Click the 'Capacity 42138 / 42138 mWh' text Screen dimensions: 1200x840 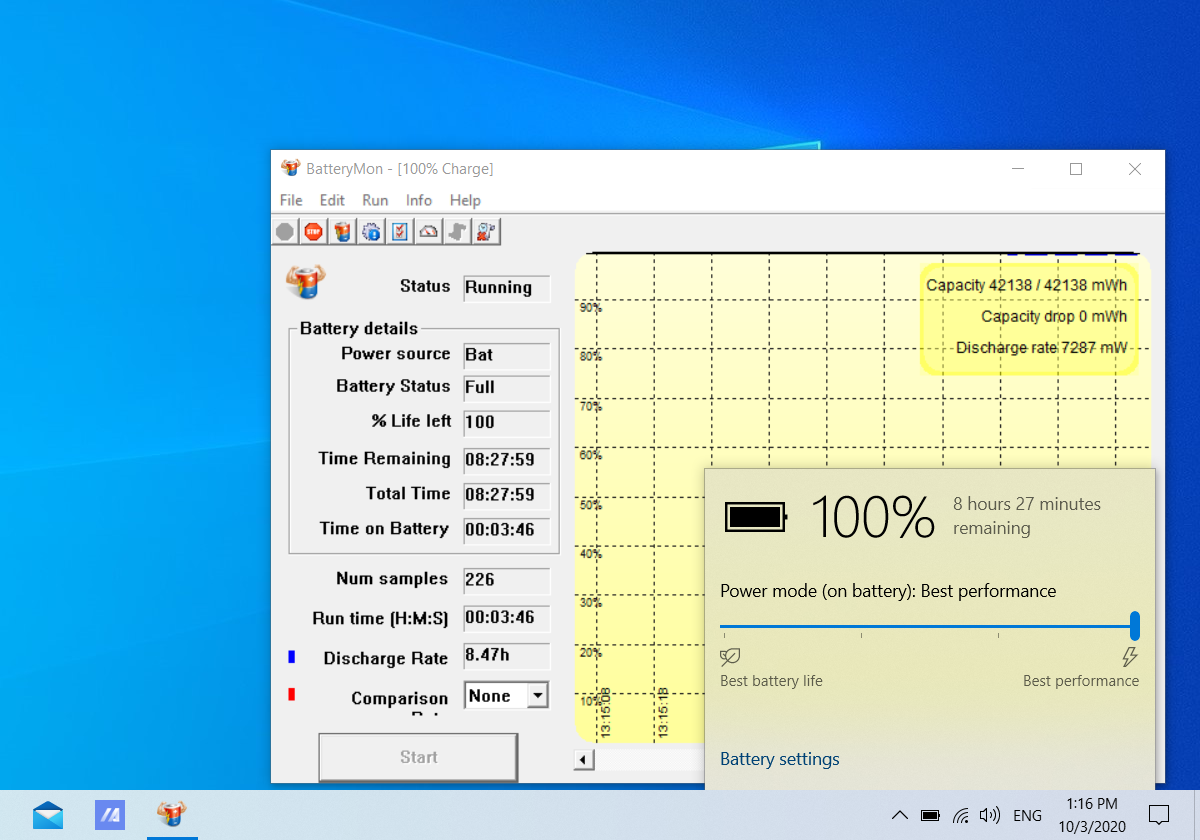[1026, 285]
